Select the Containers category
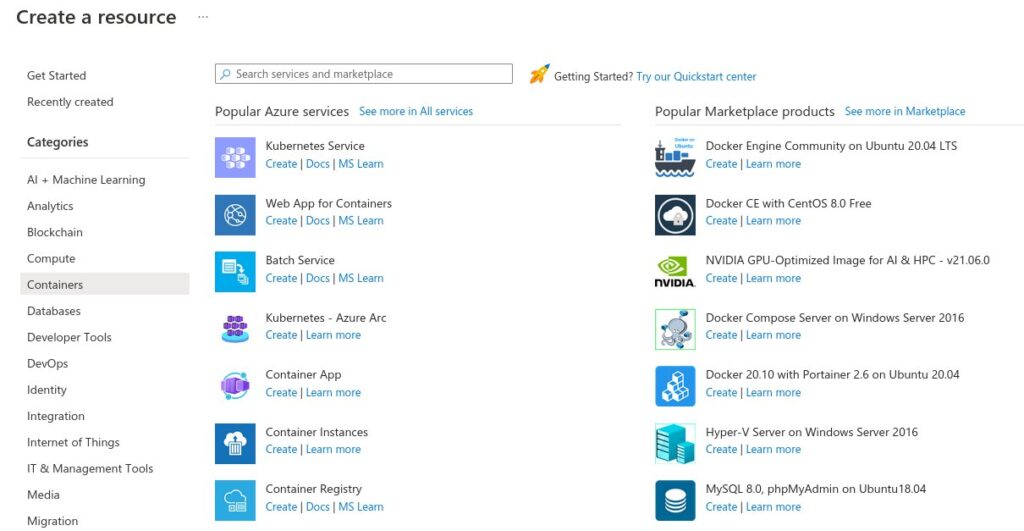This screenshot has height=531, width=1024. tap(105, 284)
